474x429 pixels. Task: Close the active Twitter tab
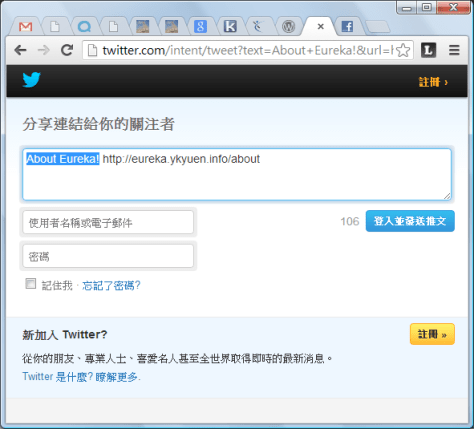pyautogui.click(x=321, y=26)
